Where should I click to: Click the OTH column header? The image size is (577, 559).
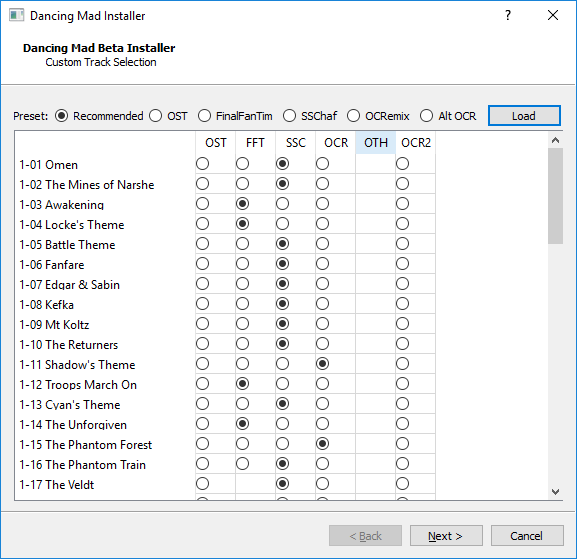(376, 143)
